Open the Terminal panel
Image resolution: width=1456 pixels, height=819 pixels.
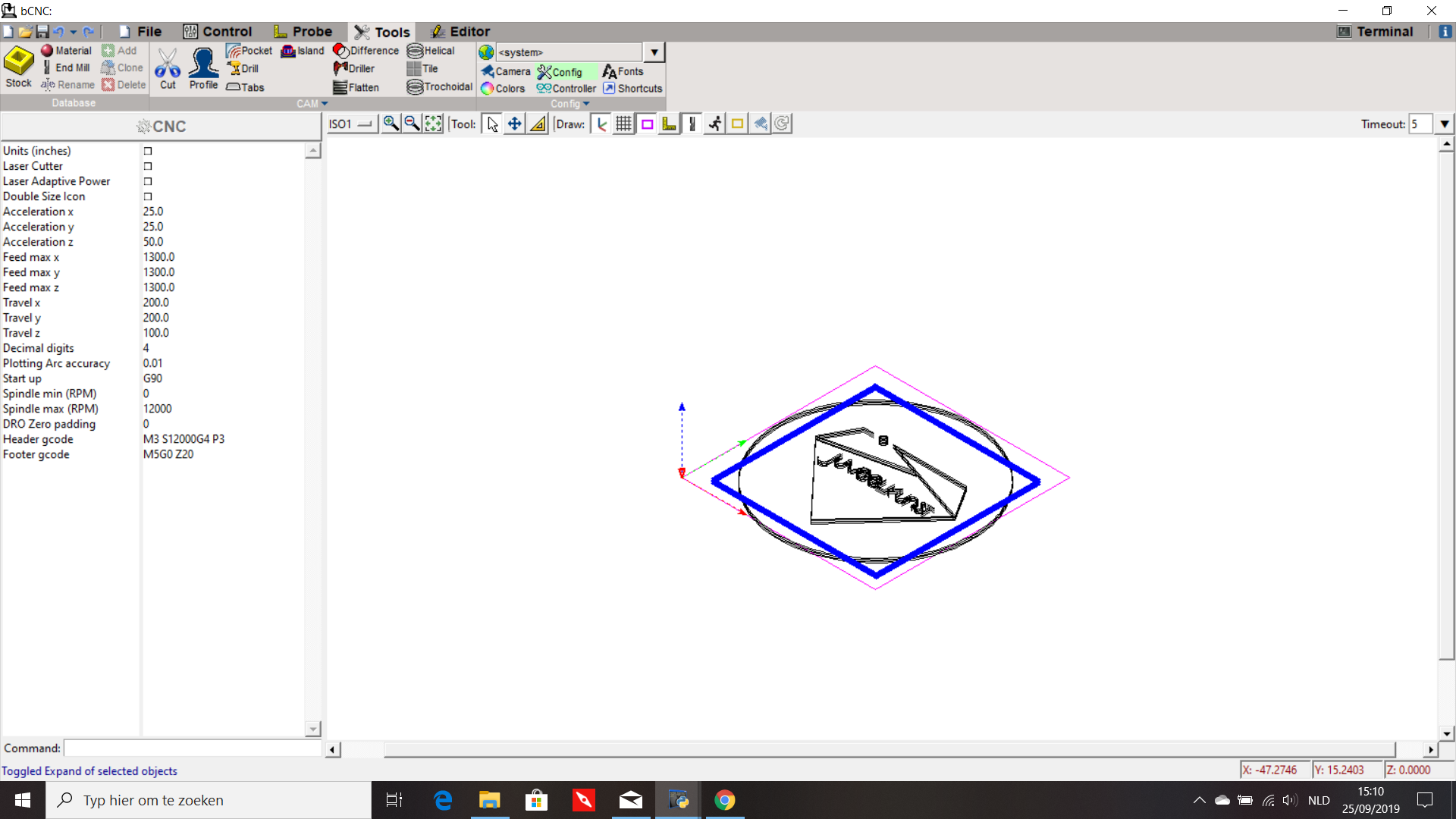pos(1376,31)
